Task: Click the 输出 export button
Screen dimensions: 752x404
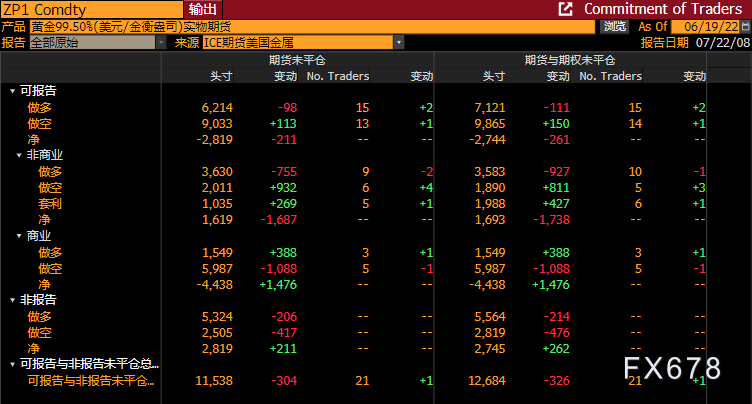Action: coord(202,9)
